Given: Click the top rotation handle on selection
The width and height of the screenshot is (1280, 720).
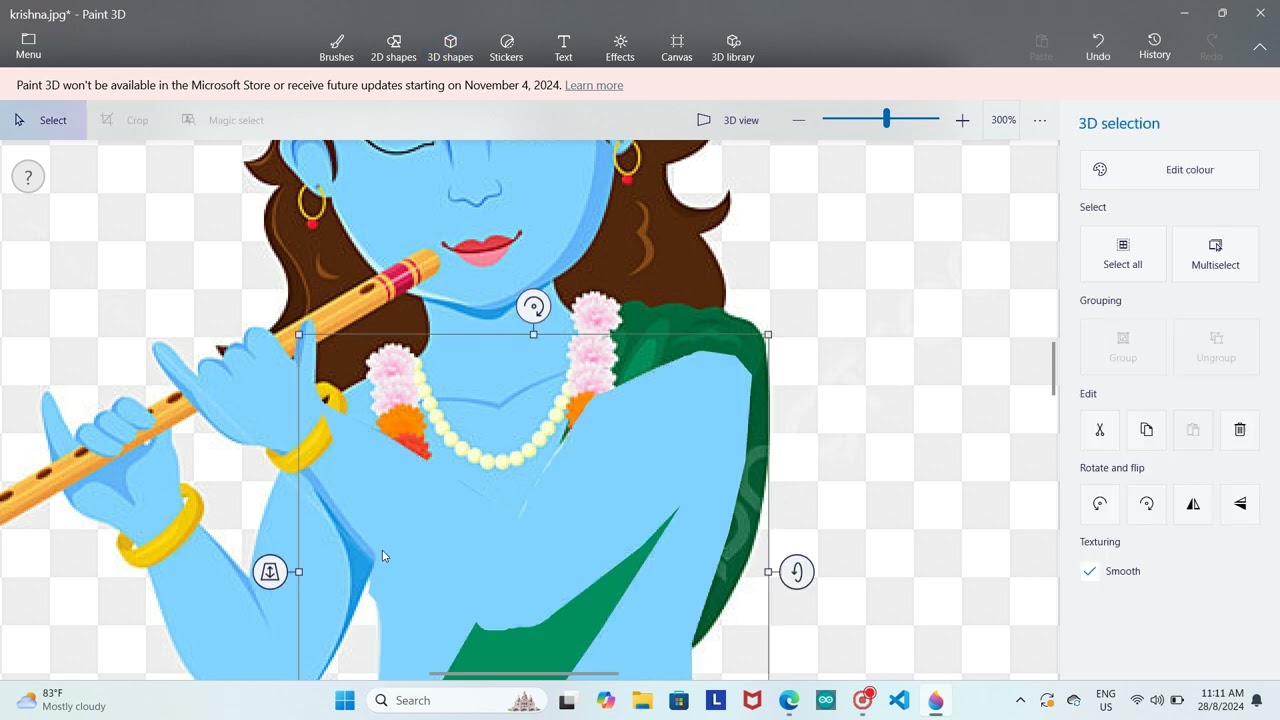Looking at the screenshot, I should [533, 306].
